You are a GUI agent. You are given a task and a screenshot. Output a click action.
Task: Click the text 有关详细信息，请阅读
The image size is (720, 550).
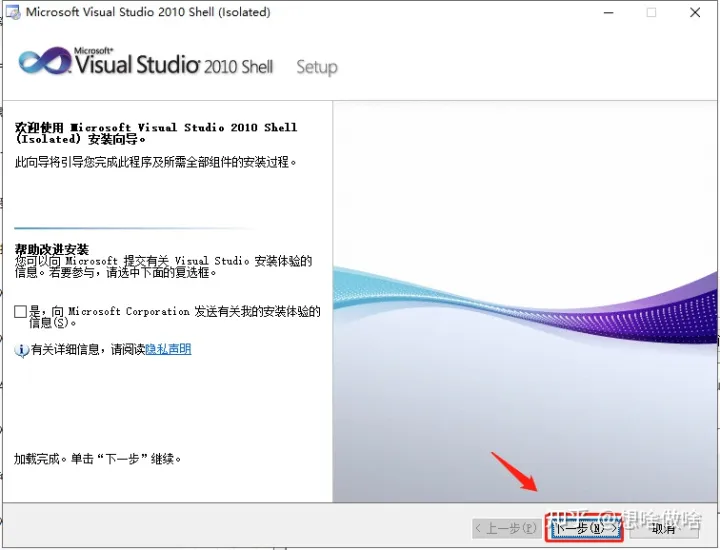tap(88, 349)
